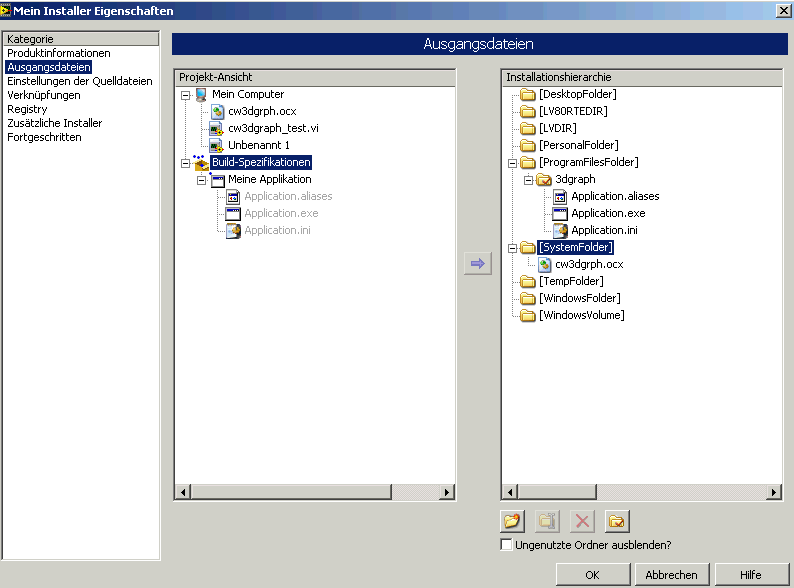Click the cw3dgrph.ocx file icon in Projekt-Ansicht

217,111
